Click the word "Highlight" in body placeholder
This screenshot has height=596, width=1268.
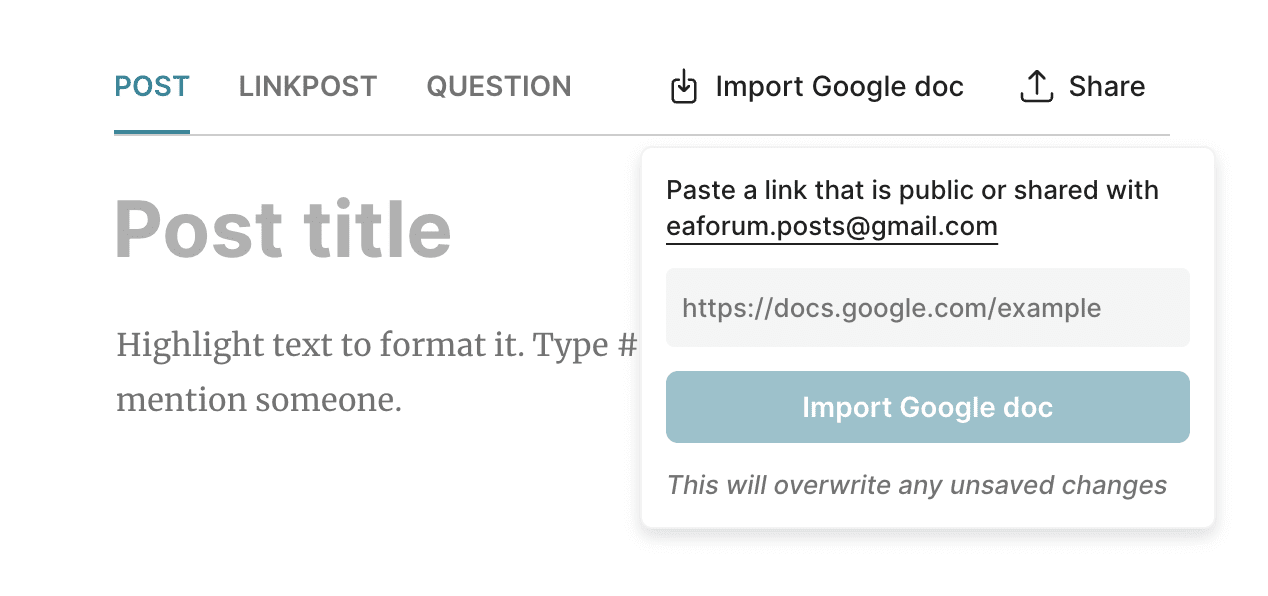[175, 346]
